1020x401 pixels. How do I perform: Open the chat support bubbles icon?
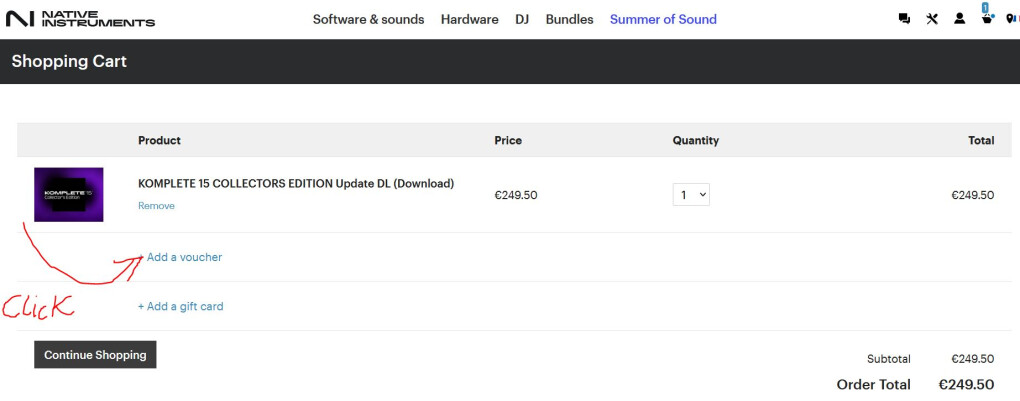[904, 19]
